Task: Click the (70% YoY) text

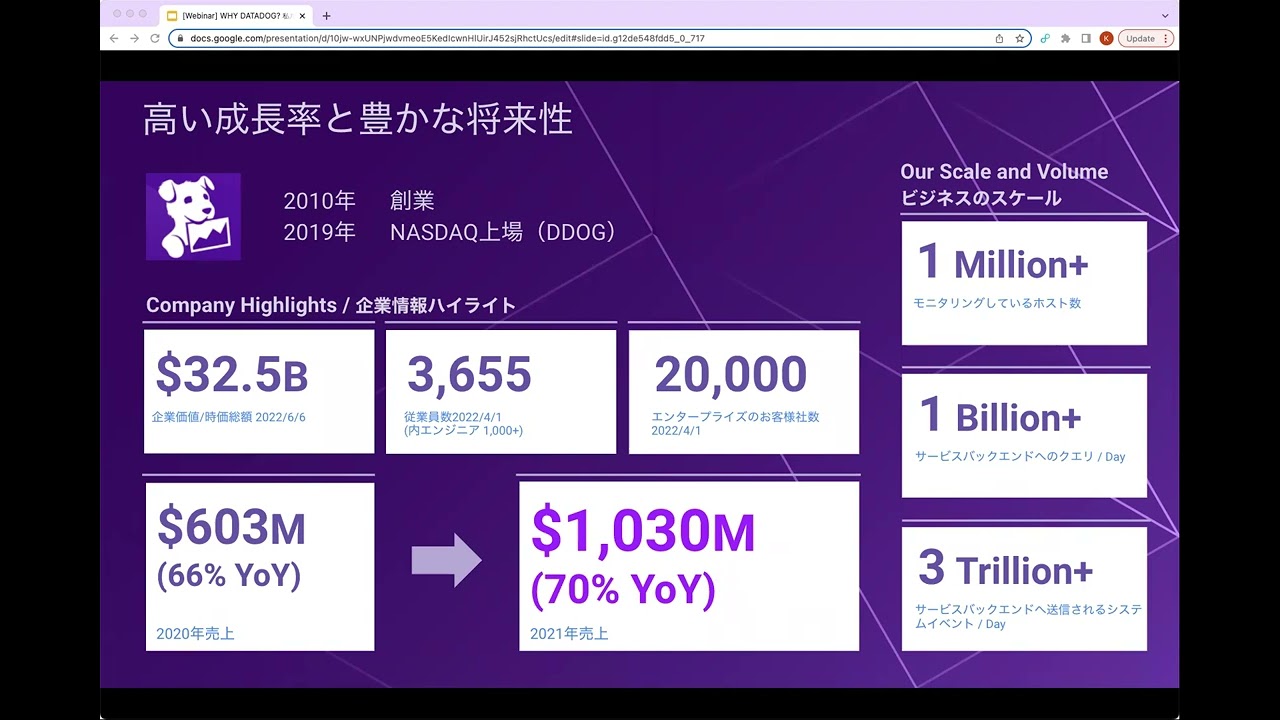Action: (623, 589)
